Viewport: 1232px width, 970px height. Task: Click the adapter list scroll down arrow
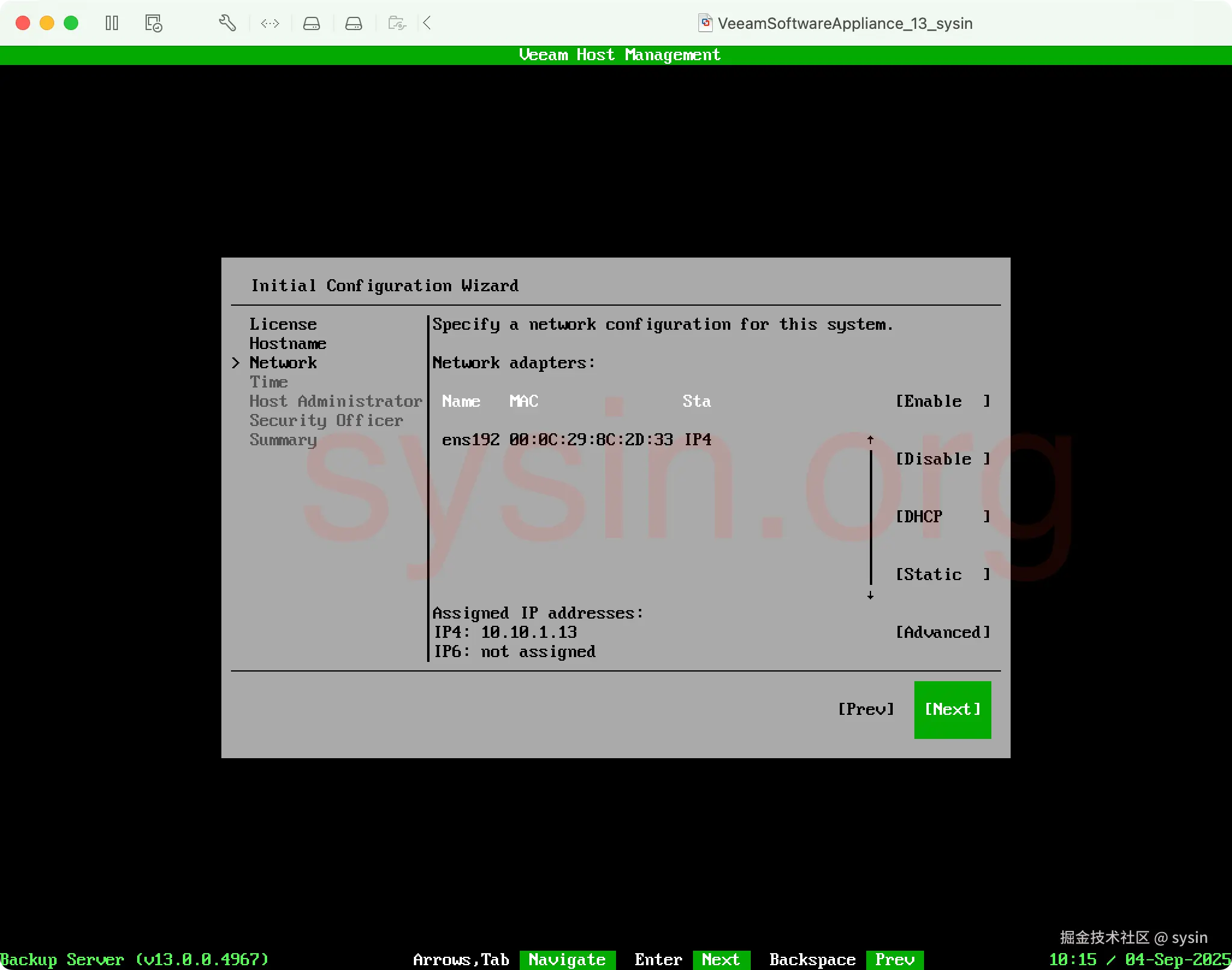pyautogui.click(x=870, y=595)
